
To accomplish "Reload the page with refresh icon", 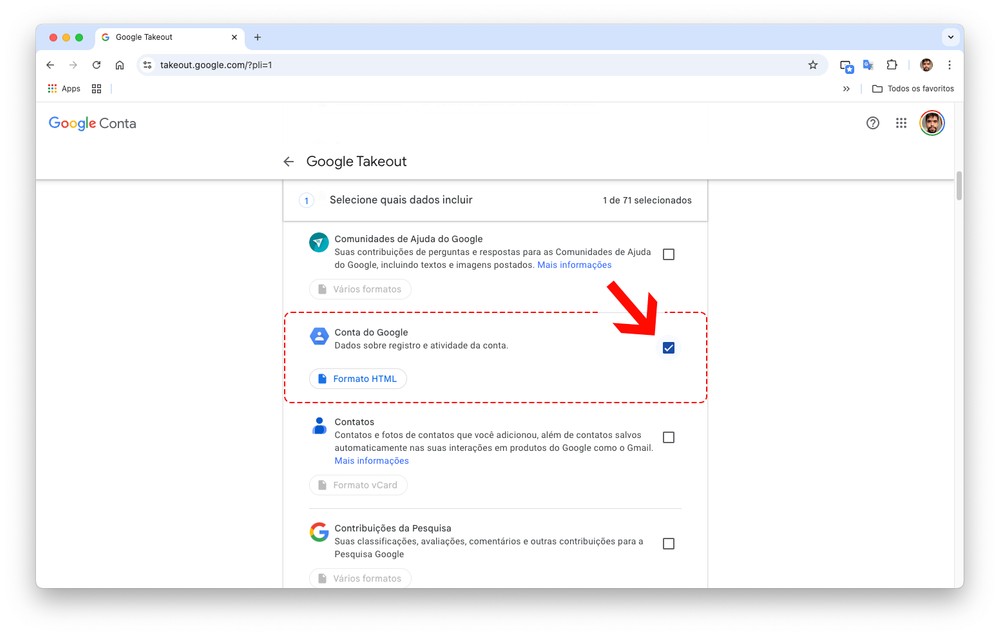I will [x=96, y=65].
